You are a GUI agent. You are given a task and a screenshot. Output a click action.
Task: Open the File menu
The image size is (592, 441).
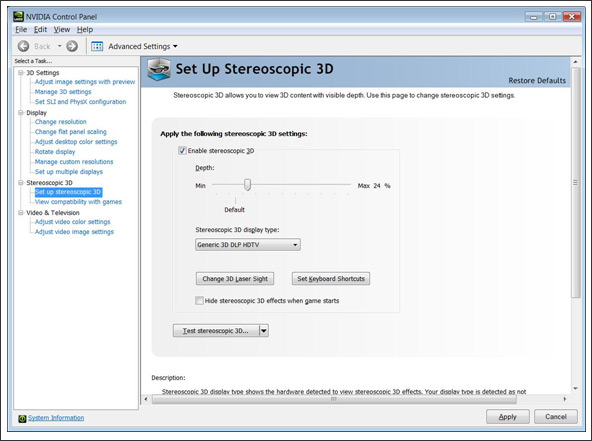pyautogui.click(x=21, y=29)
